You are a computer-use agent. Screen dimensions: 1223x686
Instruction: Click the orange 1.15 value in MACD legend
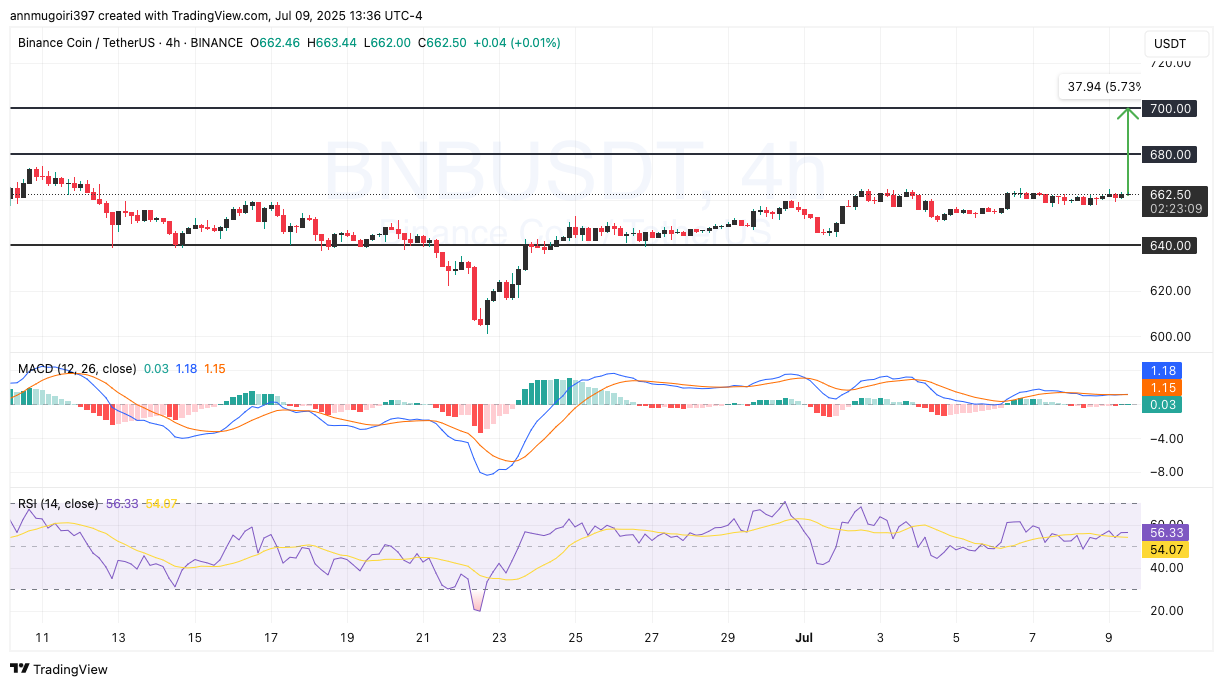pyautogui.click(x=215, y=369)
